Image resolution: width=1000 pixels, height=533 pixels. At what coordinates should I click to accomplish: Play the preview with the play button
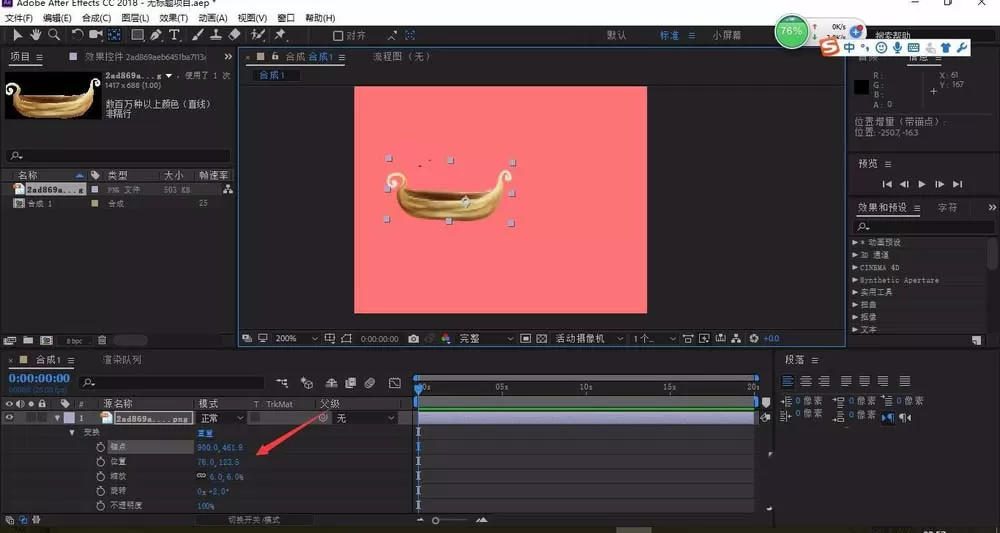pyautogui.click(x=922, y=184)
